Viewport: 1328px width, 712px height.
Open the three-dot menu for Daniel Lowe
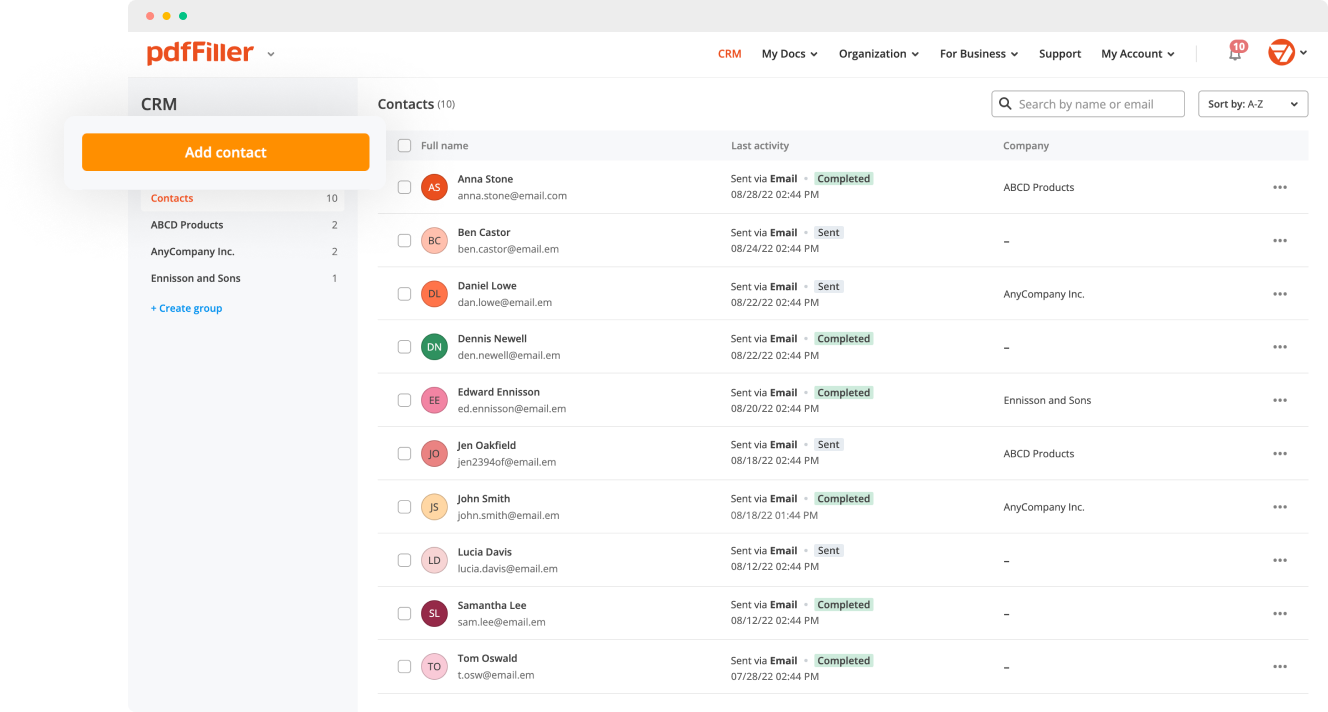point(1279,294)
